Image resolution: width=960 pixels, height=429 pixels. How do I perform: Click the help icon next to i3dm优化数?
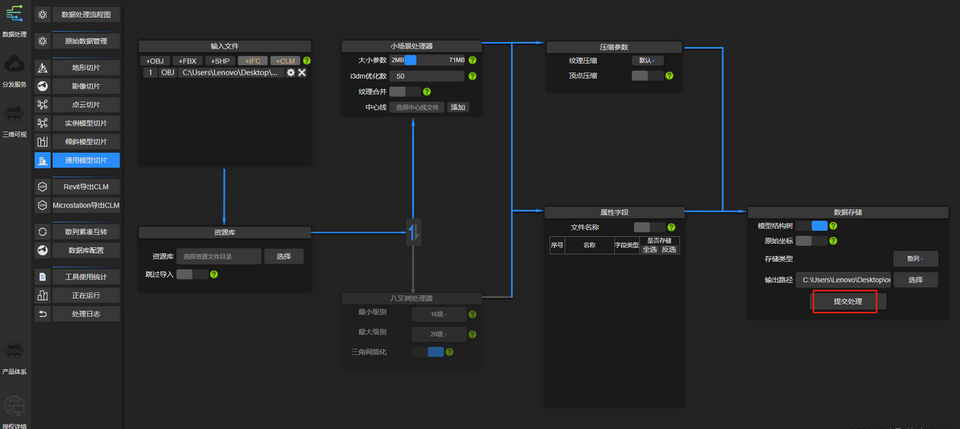(472, 76)
